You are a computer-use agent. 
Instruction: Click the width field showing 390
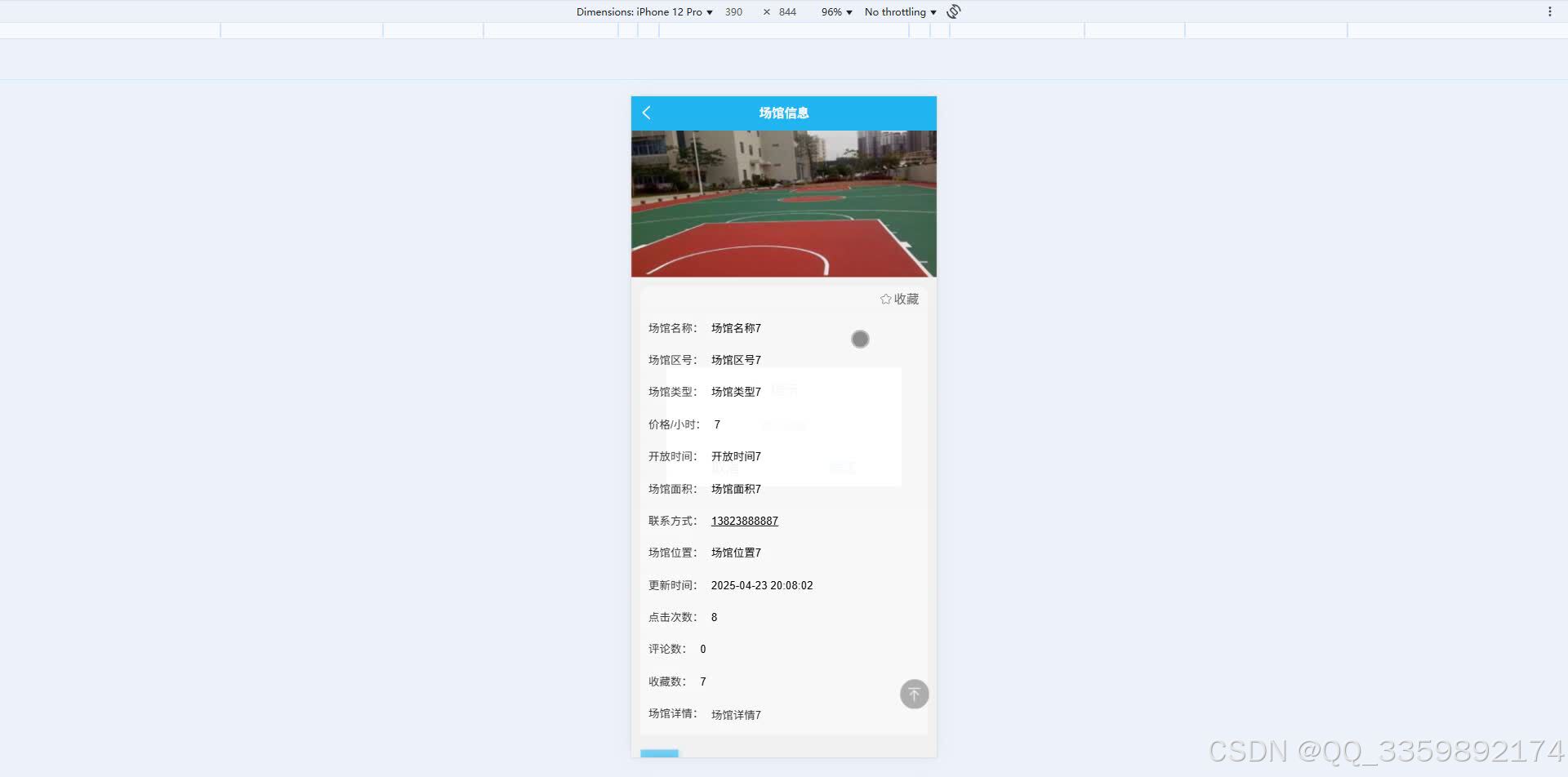coord(733,11)
